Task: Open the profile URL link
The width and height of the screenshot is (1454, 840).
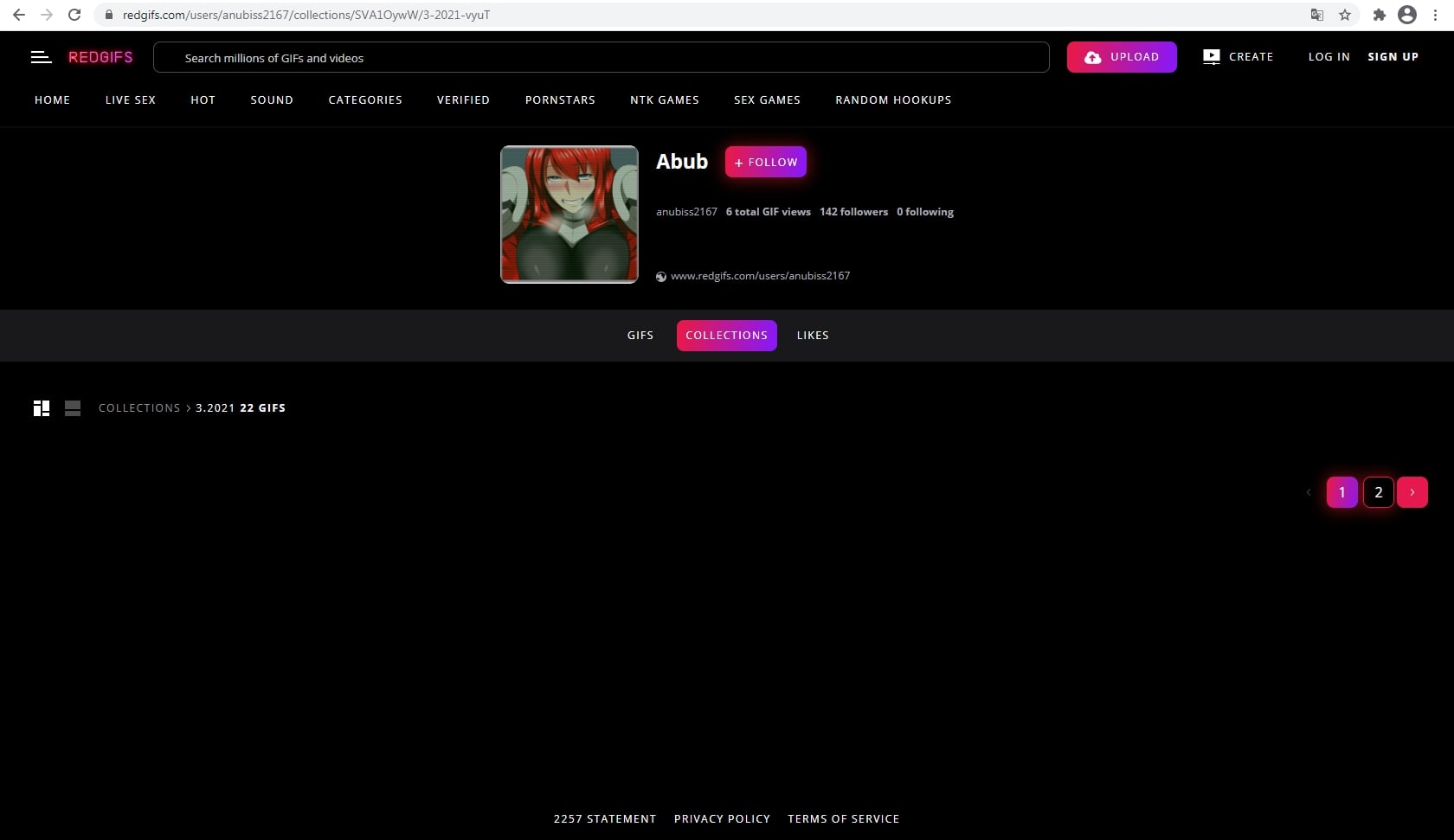Action: [760, 276]
